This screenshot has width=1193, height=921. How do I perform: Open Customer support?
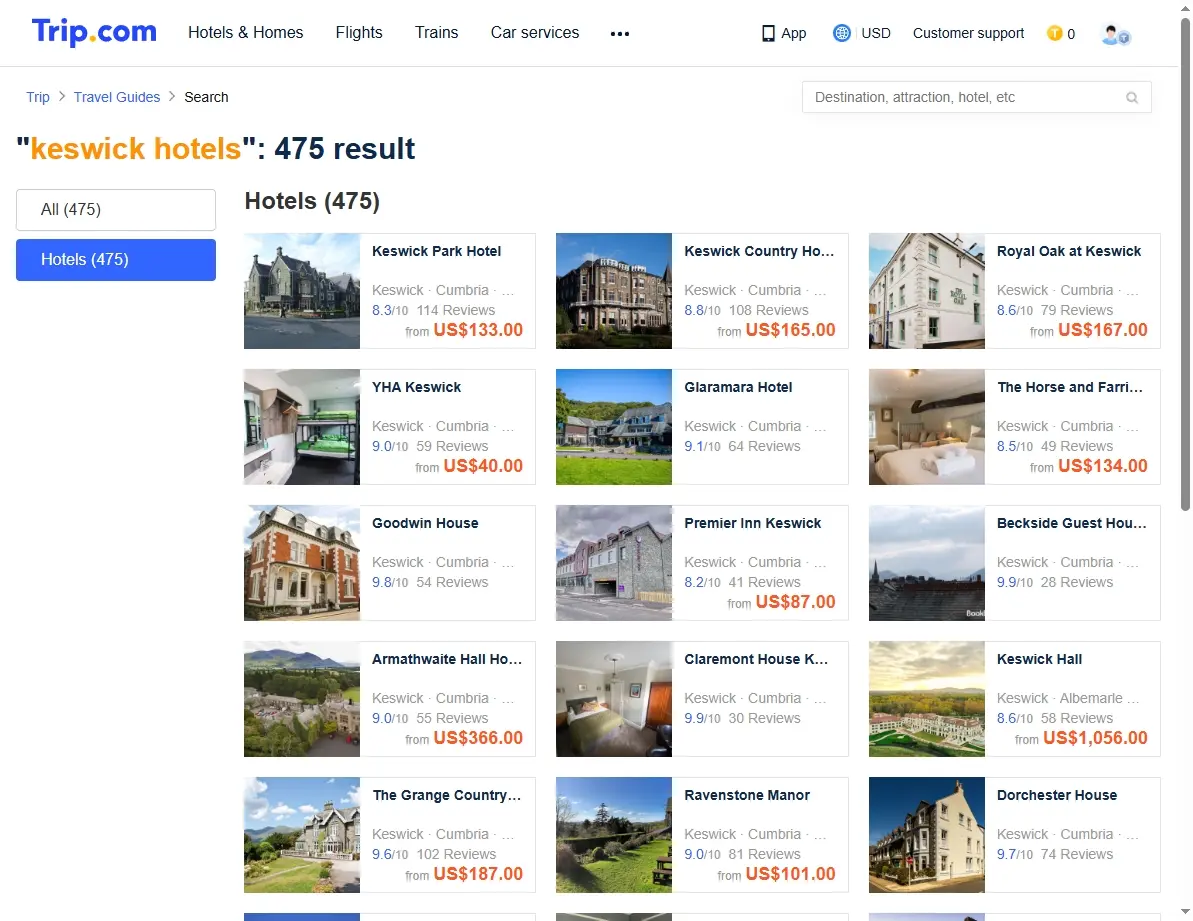(969, 33)
